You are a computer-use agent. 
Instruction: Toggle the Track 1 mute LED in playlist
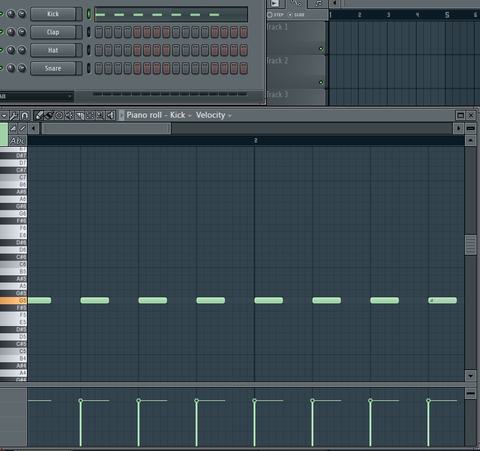click(x=321, y=49)
